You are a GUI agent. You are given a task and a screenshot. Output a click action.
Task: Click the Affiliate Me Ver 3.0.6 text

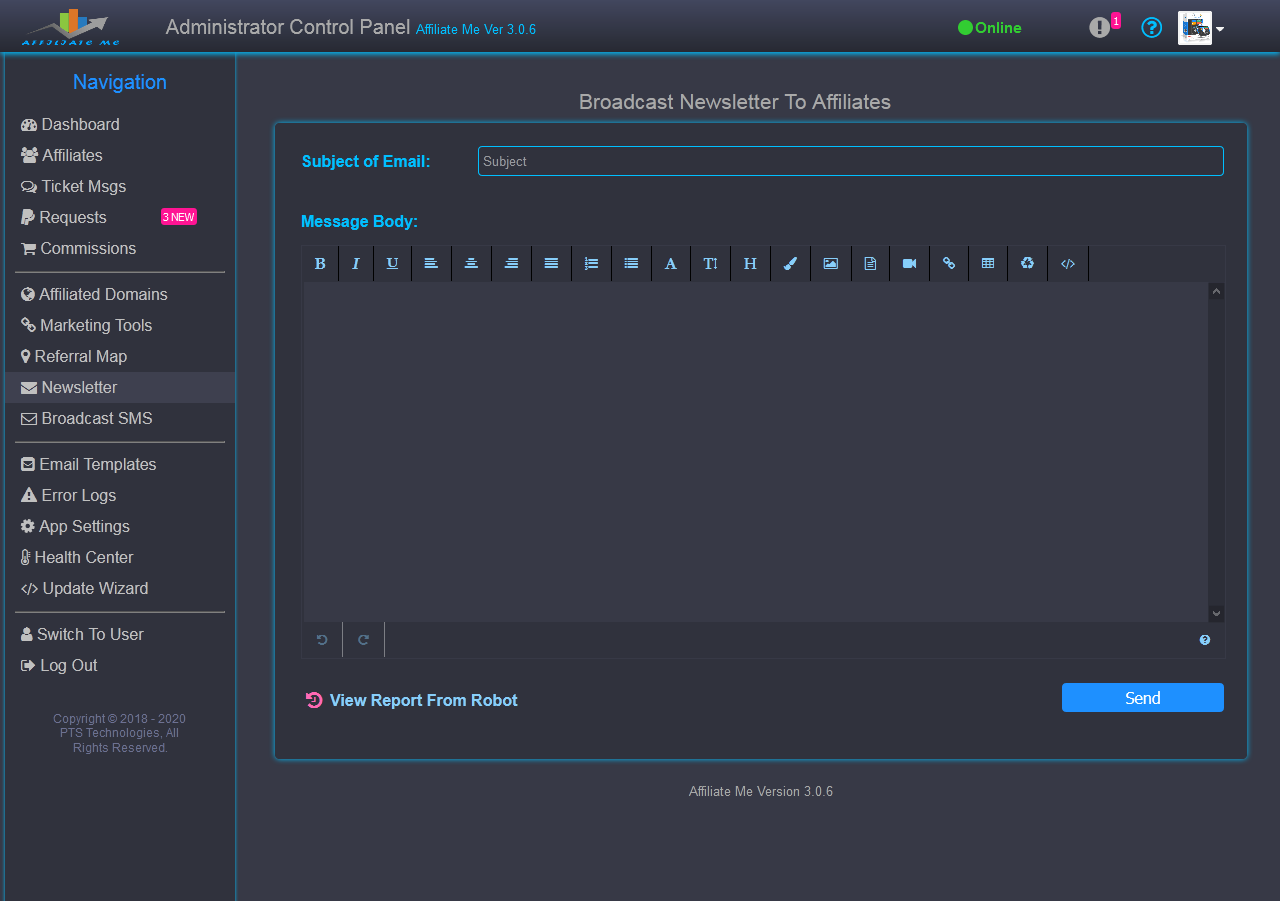point(476,30)
